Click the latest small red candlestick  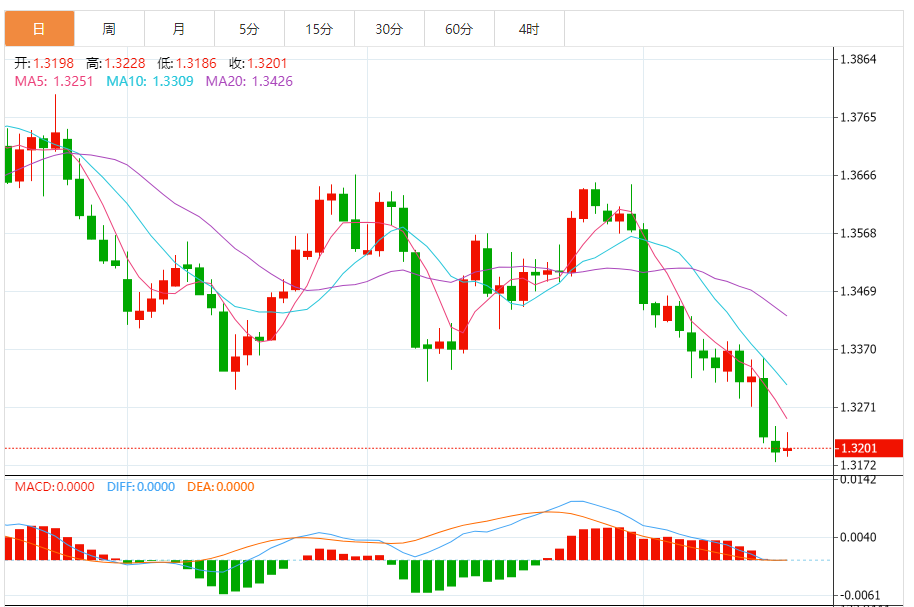788,448
